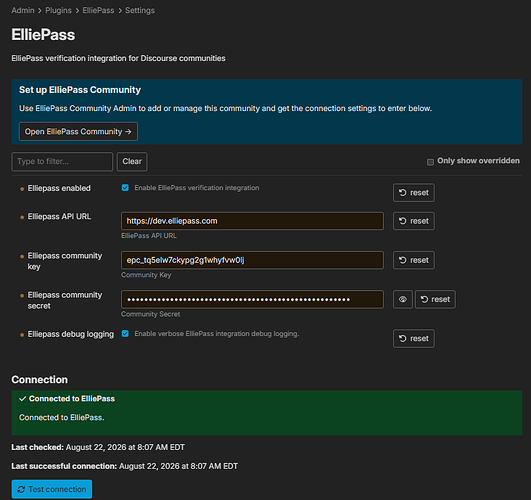Screen dimensions: 531x500
Task: Select the community key input field
Action: [x=252, y=260]
